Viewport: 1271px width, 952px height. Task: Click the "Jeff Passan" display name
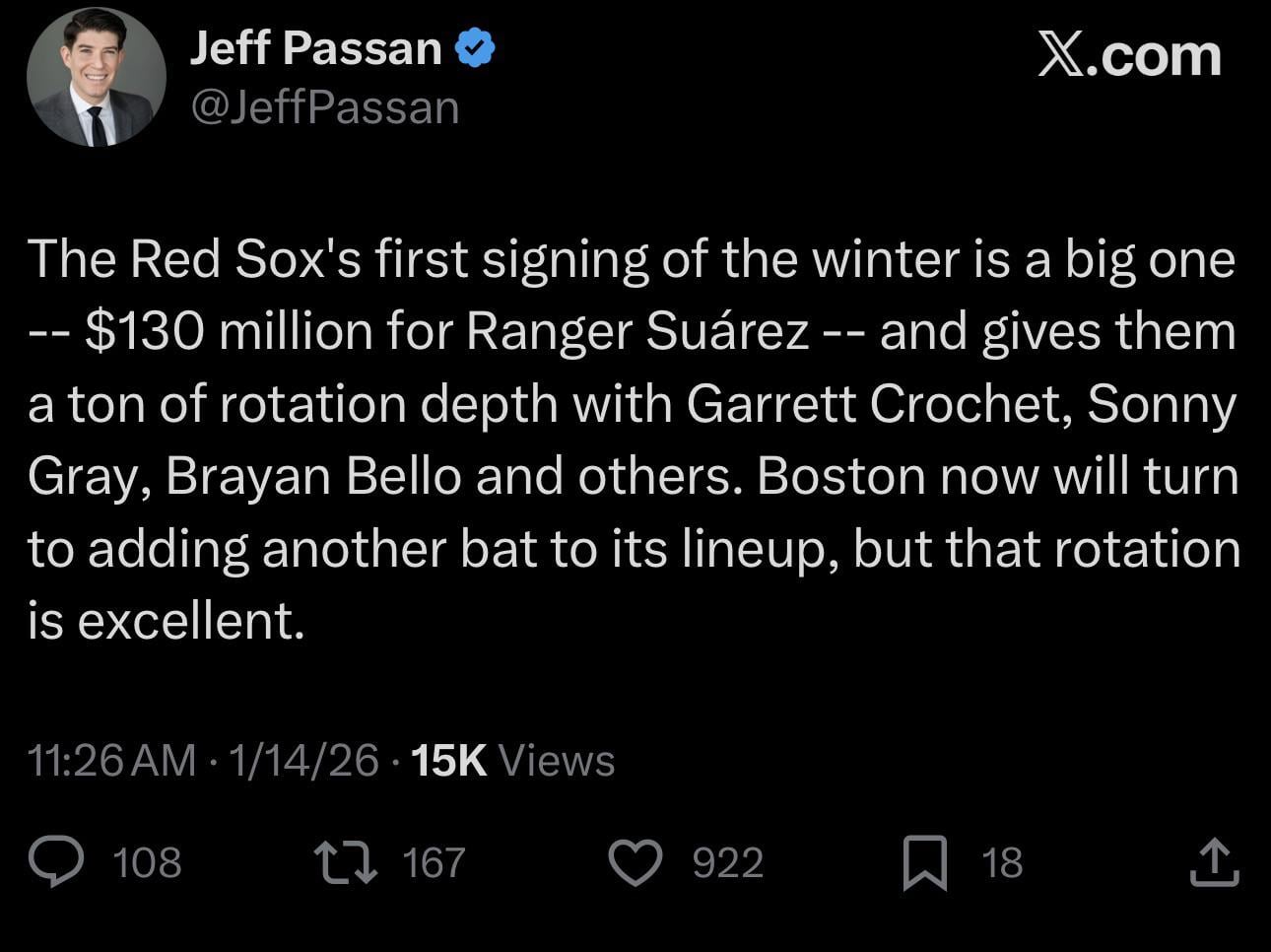pyautogui.click(x=317, y=45)
